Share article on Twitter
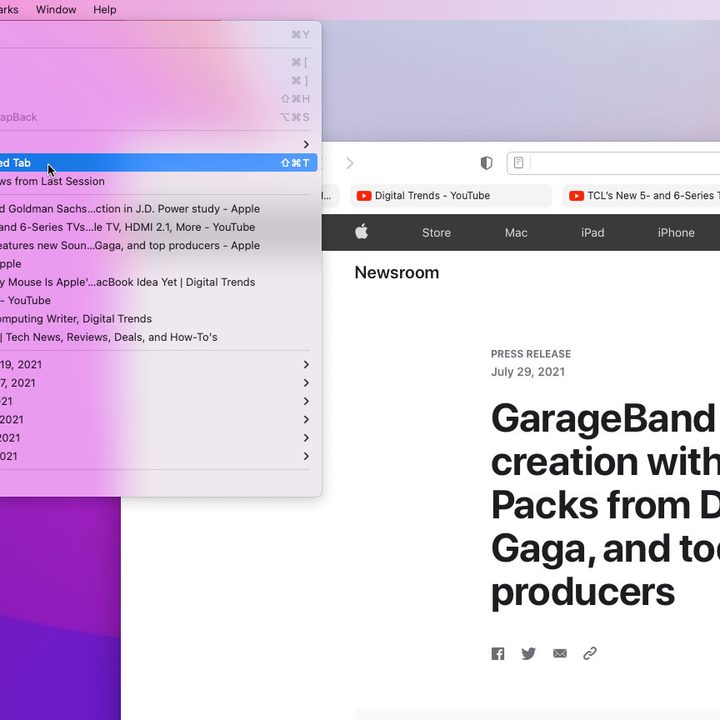Screen dimensions: 720x720 [x=529, y=653]
